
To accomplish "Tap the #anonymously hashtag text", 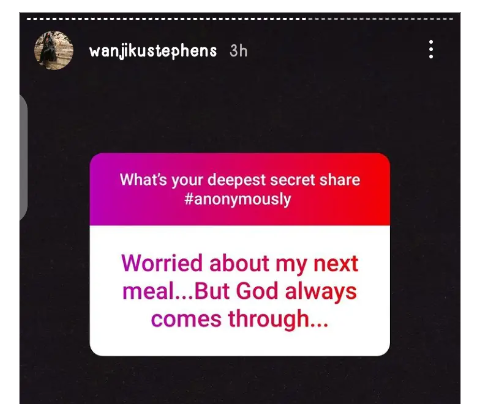I will (237, 199).
